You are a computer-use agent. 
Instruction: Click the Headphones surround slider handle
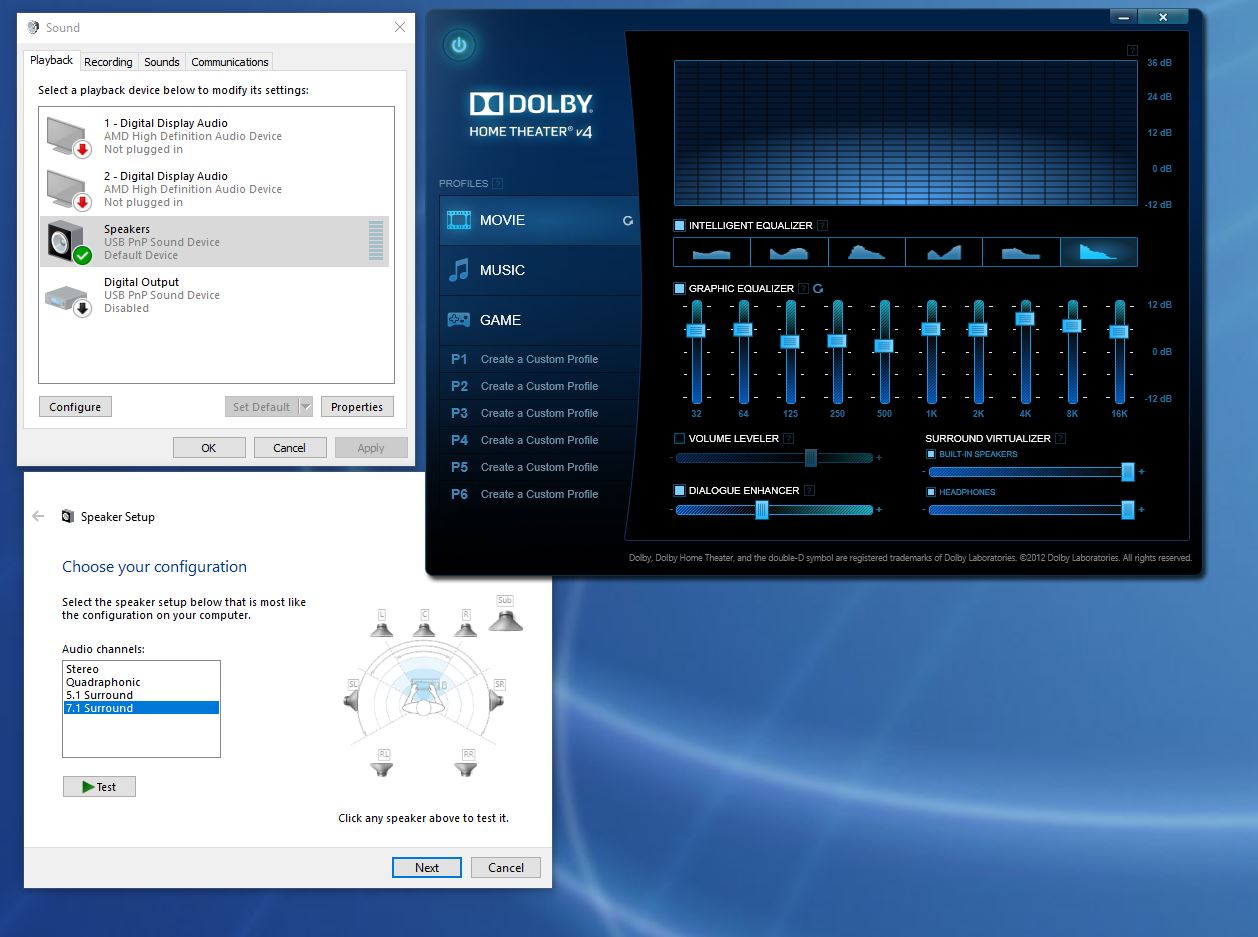1128,510
